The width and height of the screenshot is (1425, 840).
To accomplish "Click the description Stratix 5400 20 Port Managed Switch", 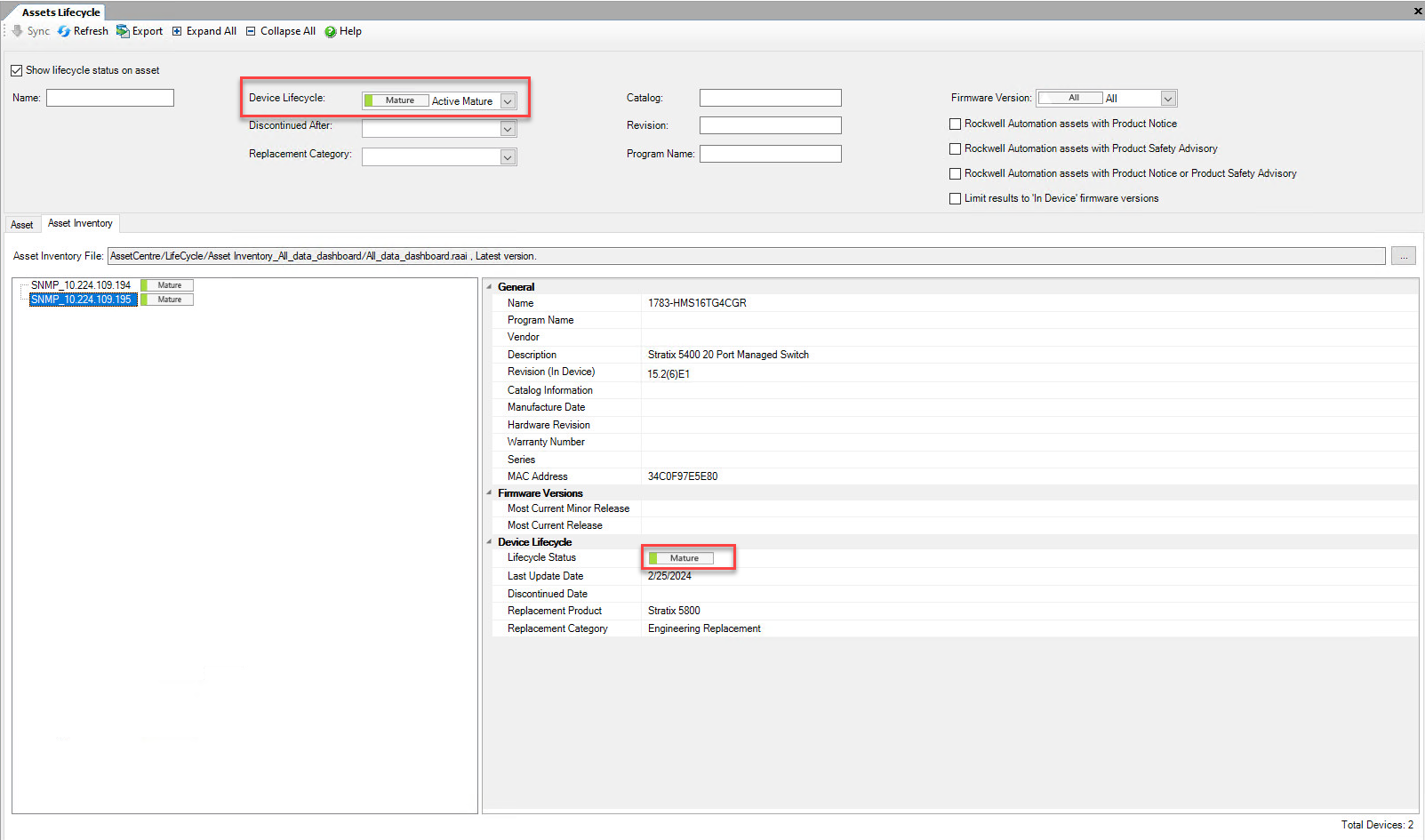I will pyautogui.click(x=728, y=355).
